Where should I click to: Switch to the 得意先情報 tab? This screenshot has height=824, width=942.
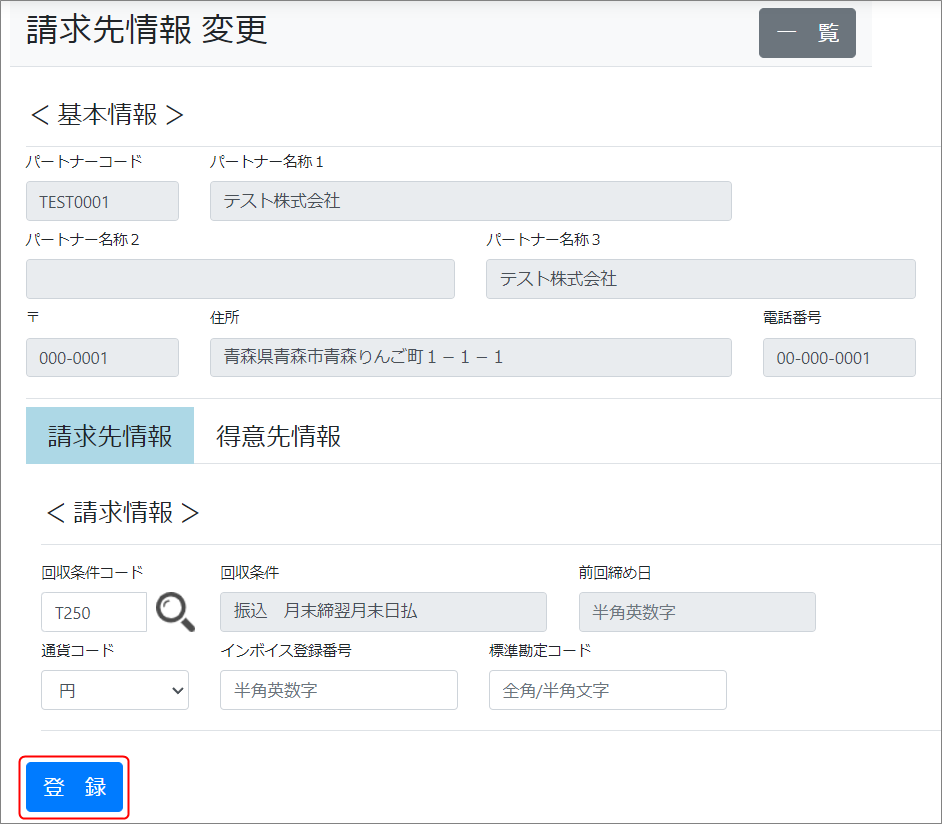(x=278, y=436)
